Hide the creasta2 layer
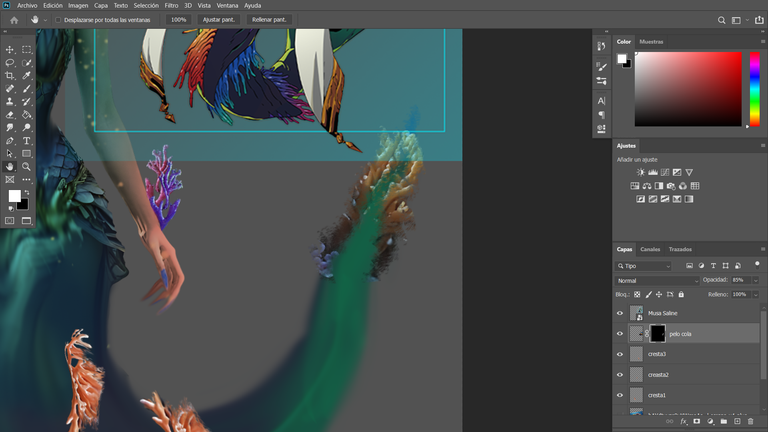Viewport: 768px width, 432px height. (620, 375)
